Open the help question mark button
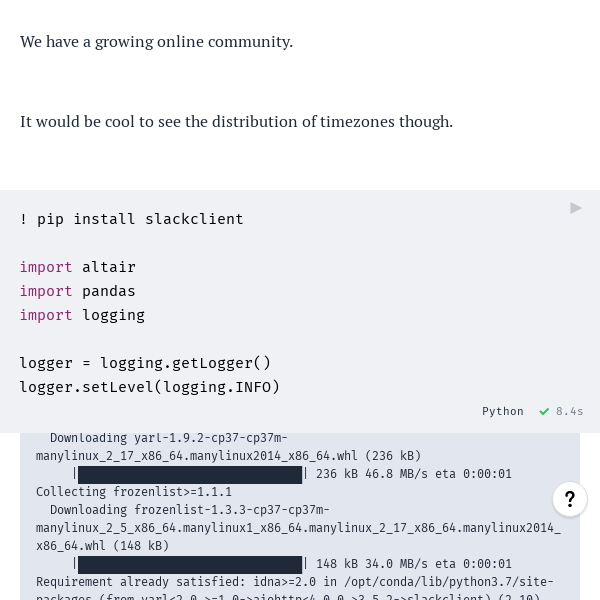Viewport: 600px width, 600px height. click(x=570, y=499)
